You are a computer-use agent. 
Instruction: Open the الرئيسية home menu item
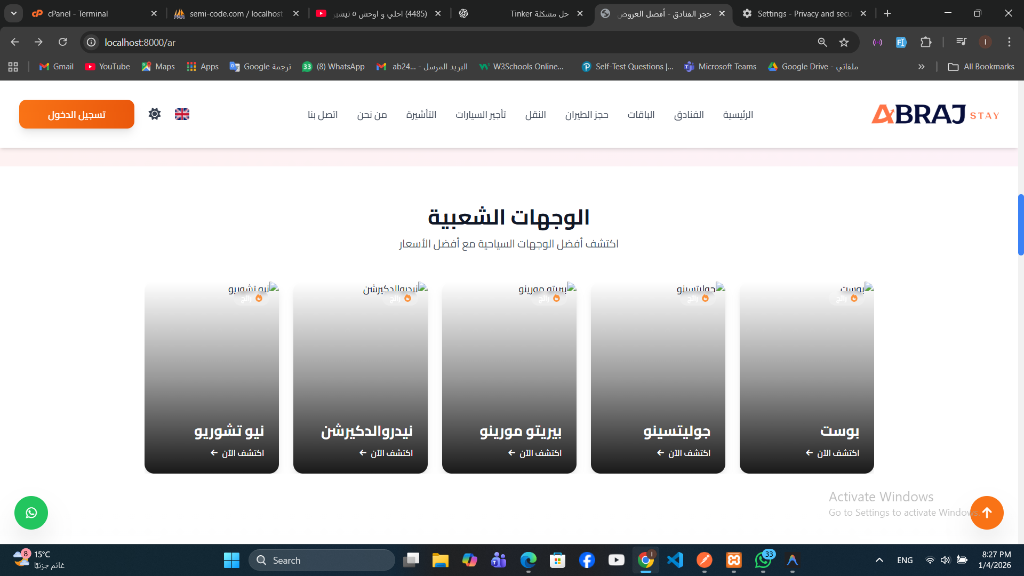(x=738, y=114)
